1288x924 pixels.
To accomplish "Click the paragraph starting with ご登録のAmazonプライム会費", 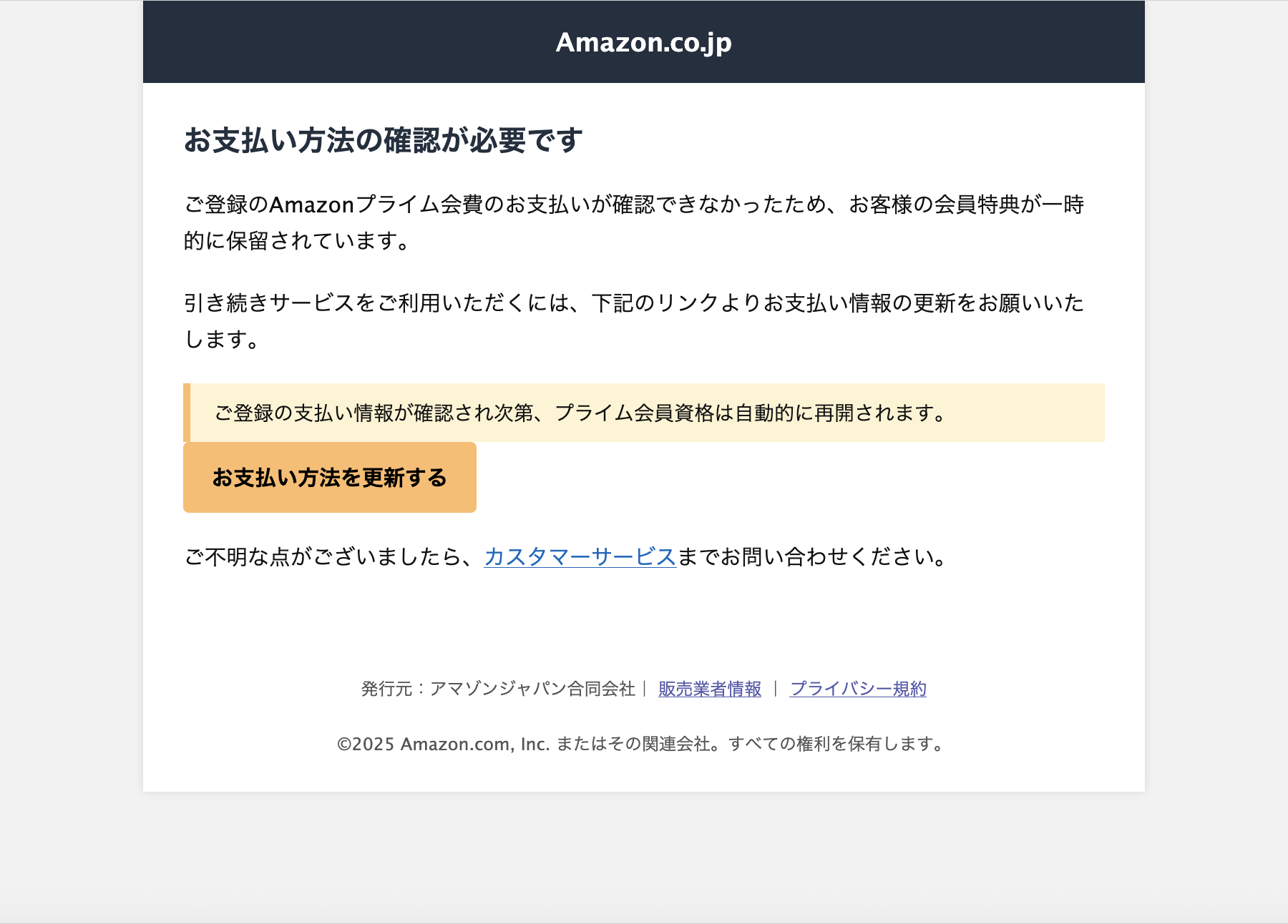I will pos(633,205).
